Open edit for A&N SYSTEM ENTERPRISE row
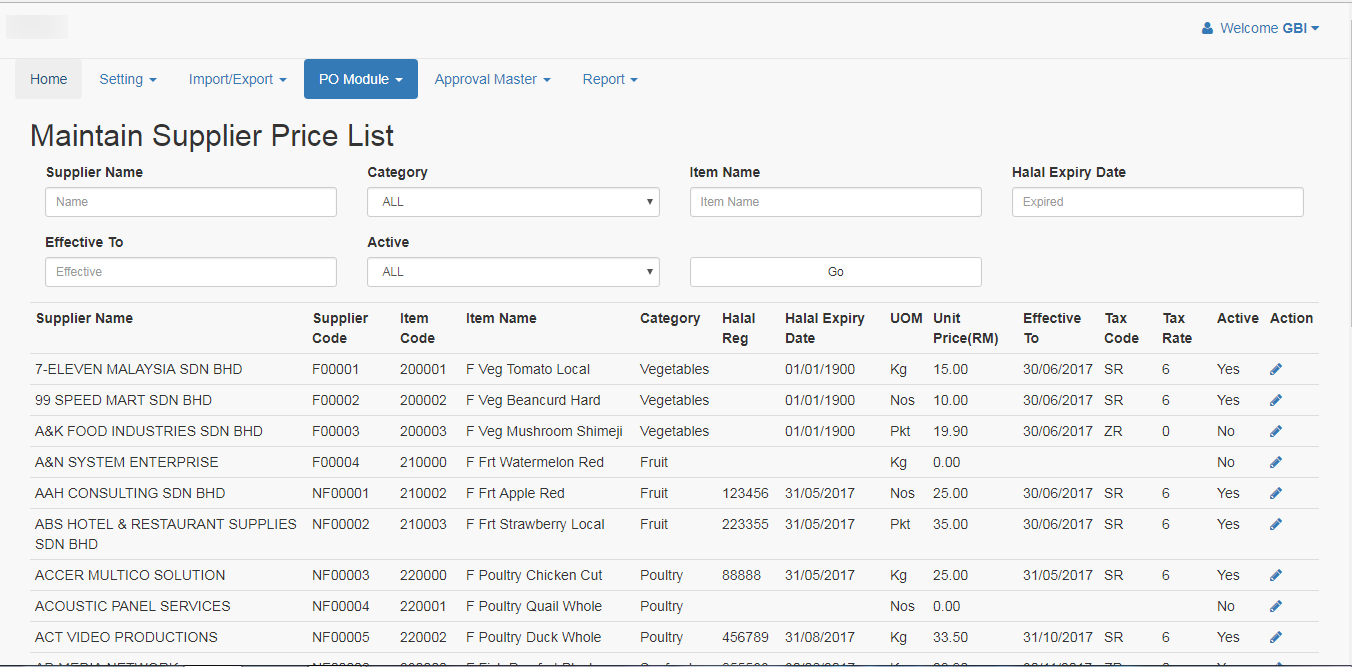 tap(1276, 462)
